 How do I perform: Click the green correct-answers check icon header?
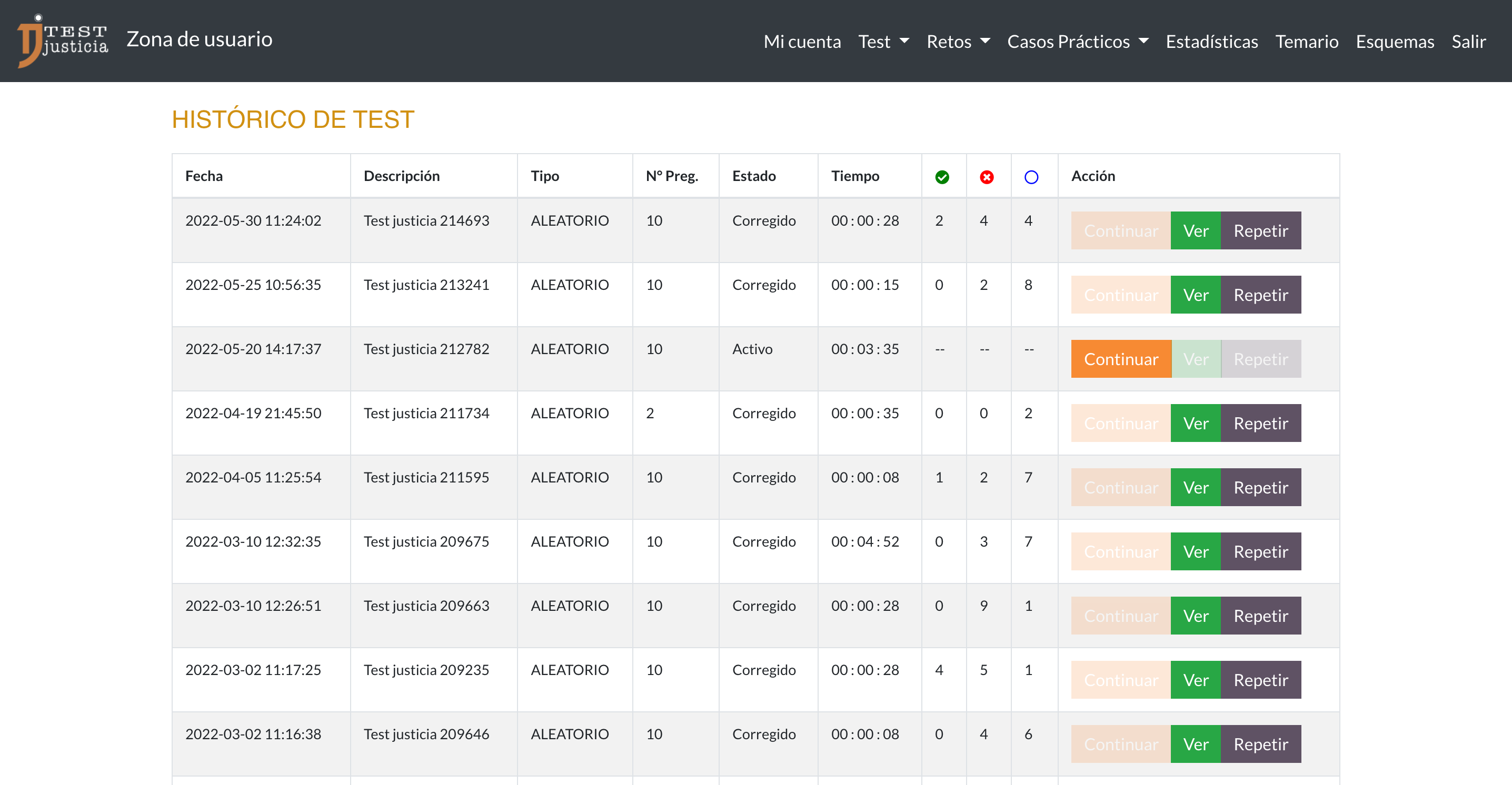coord(942,177)
